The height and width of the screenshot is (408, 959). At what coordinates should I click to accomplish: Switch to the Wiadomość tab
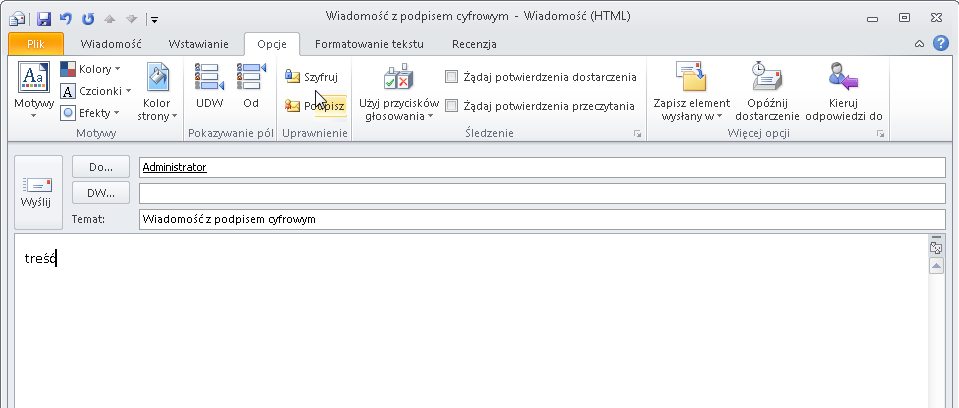click(111, 44)
